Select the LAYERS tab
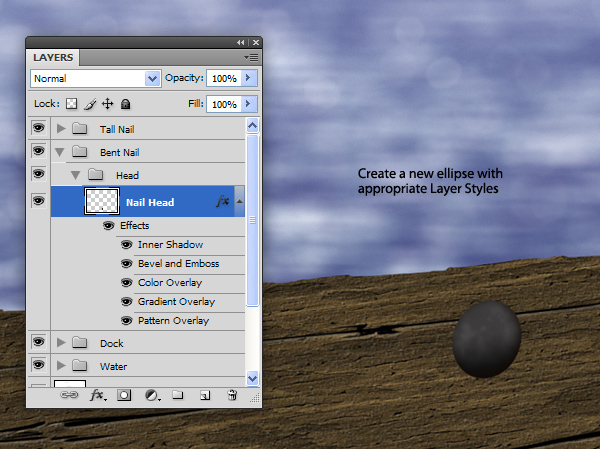Screen dimensions: 600x449 pos(53,57)
